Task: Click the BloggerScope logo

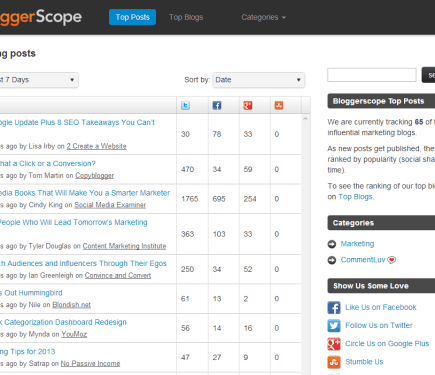Action: click(41, 17)
